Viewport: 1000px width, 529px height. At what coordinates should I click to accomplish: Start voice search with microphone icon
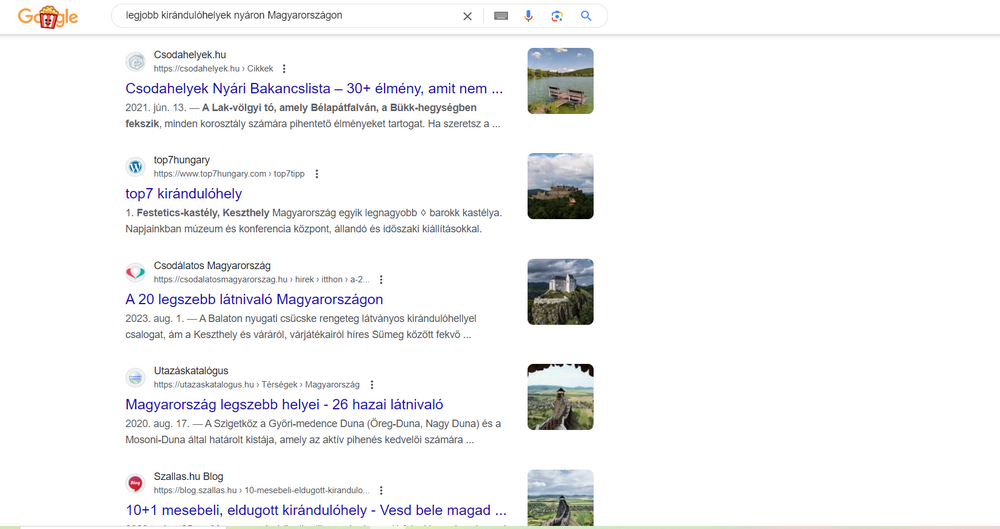pos(528,16)
